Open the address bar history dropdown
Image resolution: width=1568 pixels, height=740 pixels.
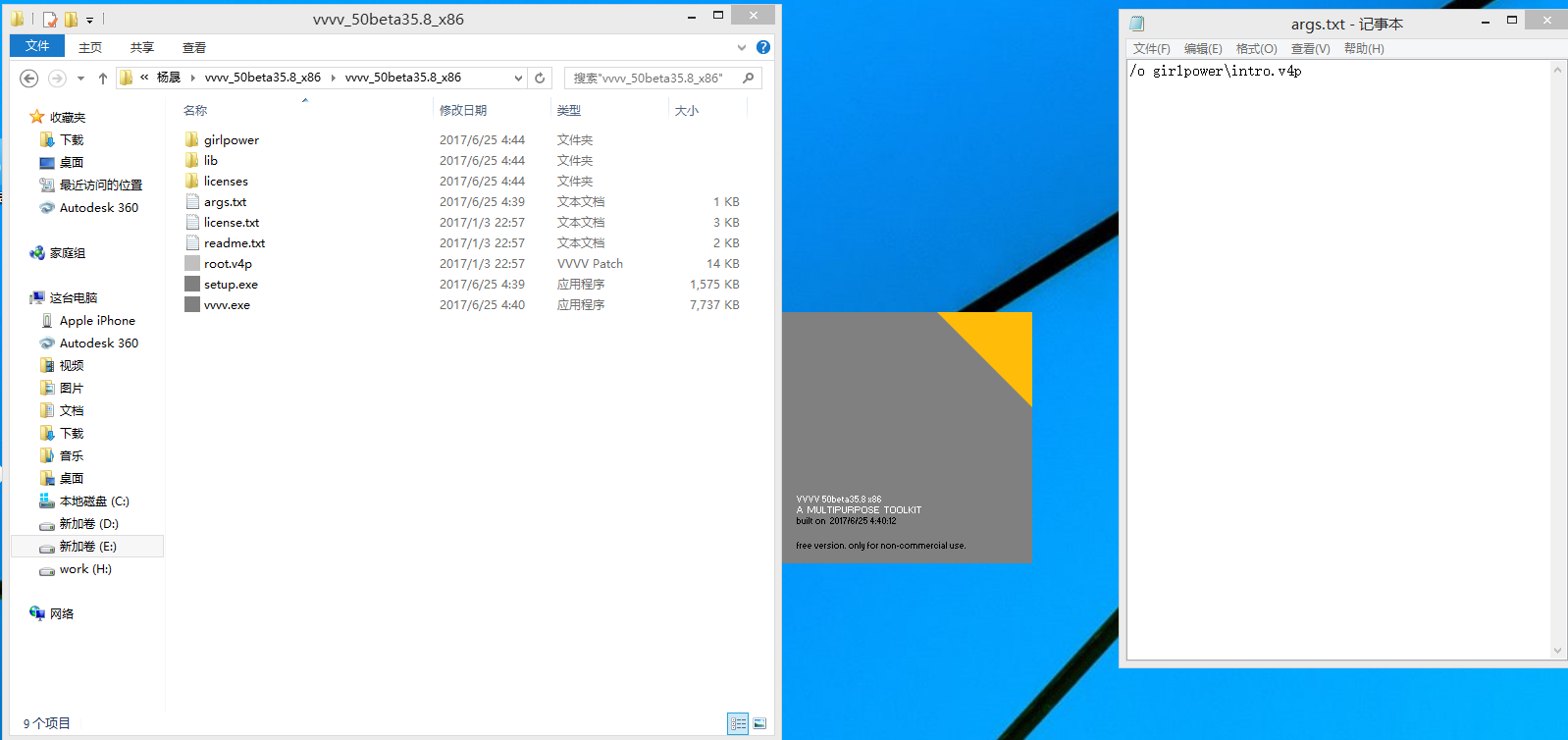click(x=518, y=78)
